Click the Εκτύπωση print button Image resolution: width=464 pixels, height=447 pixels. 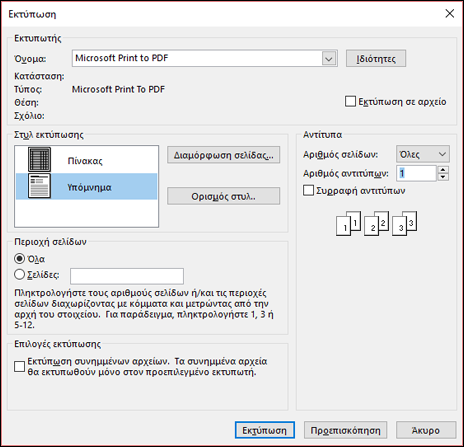[265, 430]
